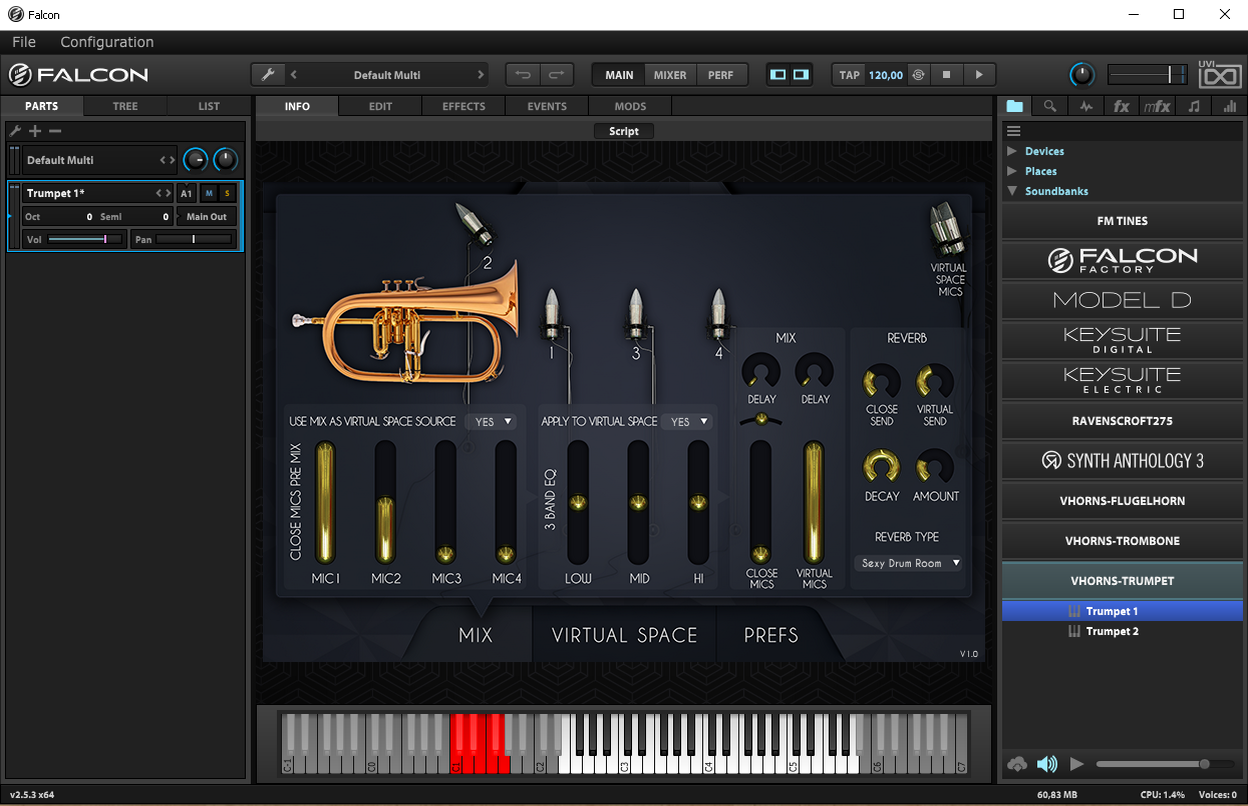Select microphone 2 above the flugelhorn

[x=473, y=225]
